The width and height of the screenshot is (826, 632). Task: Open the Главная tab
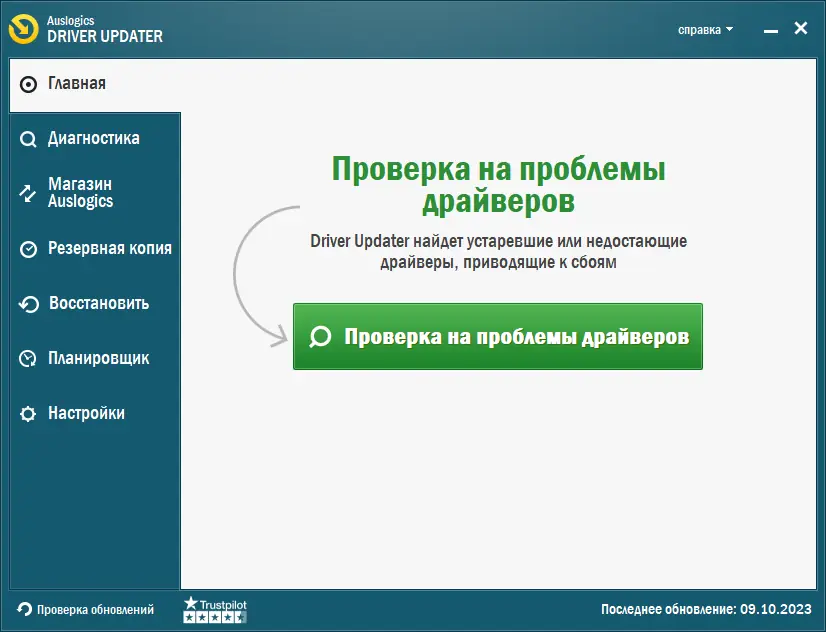coord(95,85)
